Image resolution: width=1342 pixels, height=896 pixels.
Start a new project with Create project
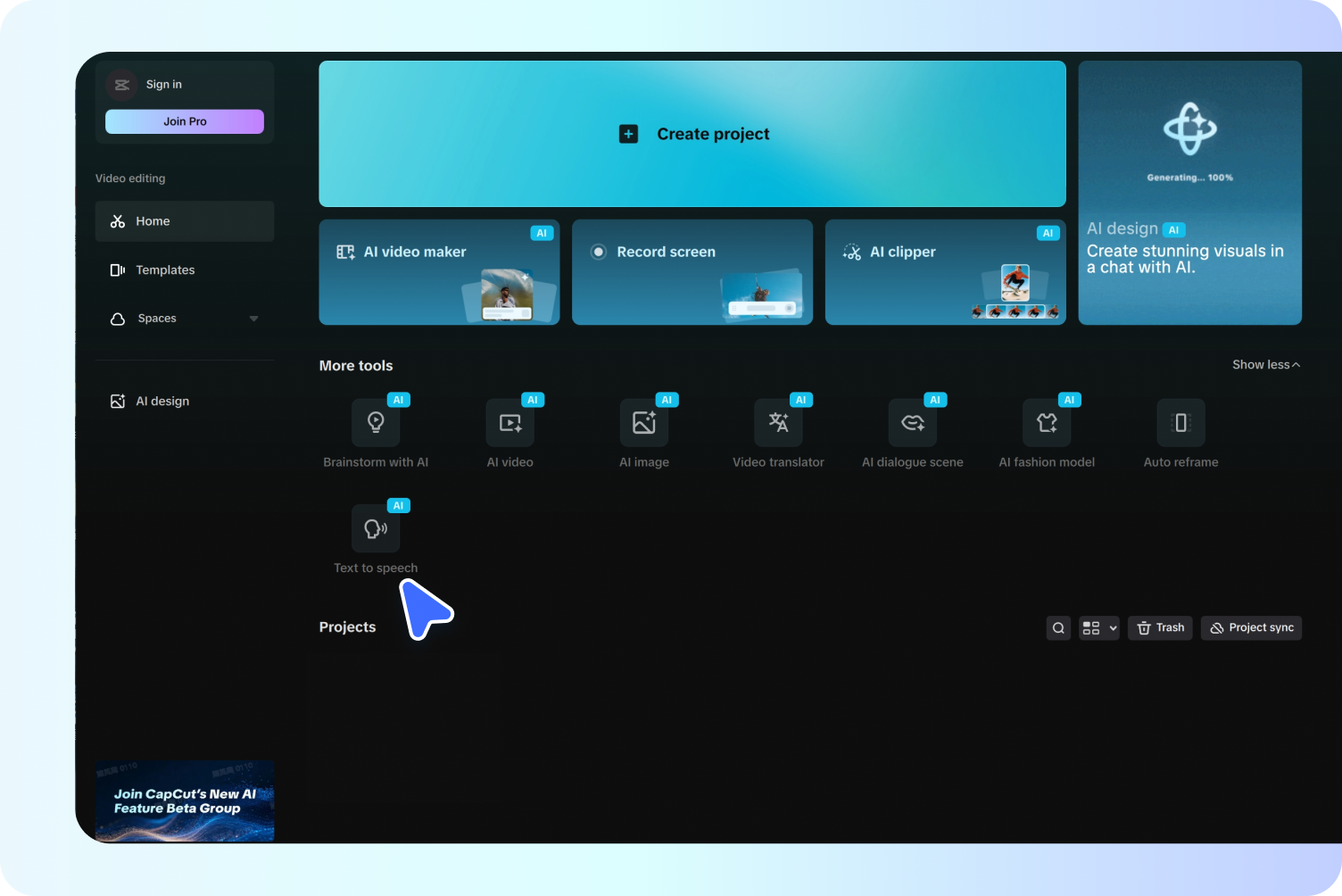pyautogui.click(x=692, y=133)
